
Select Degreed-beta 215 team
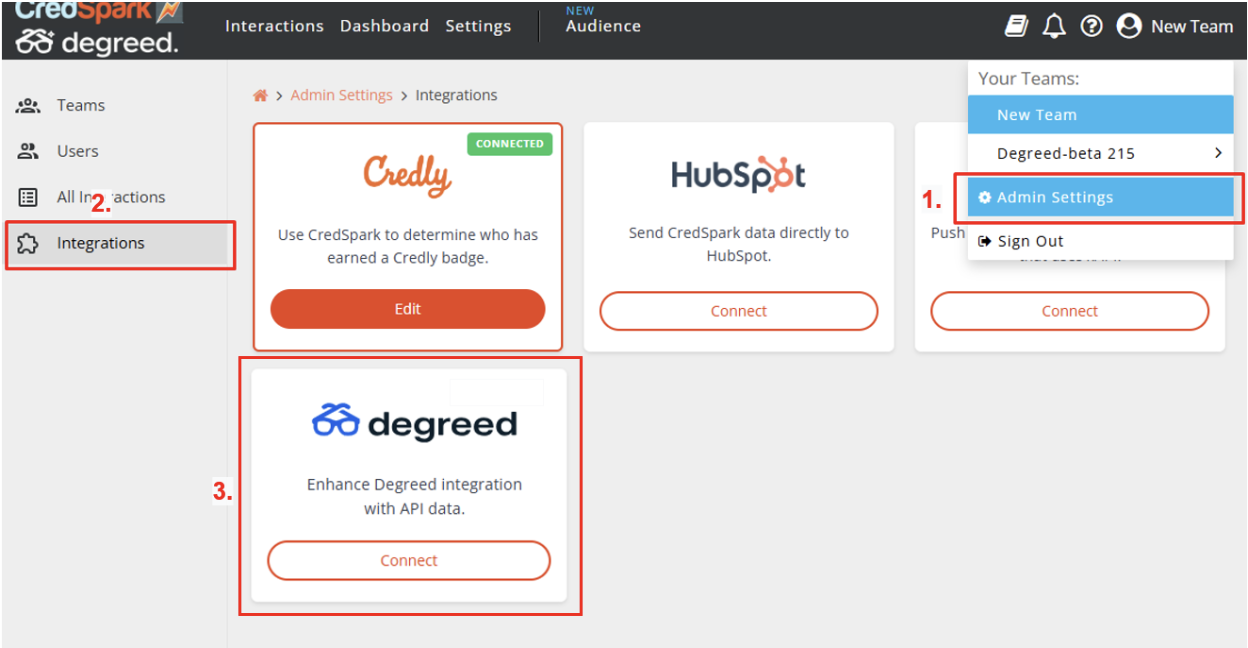(x=1100, y=153)
